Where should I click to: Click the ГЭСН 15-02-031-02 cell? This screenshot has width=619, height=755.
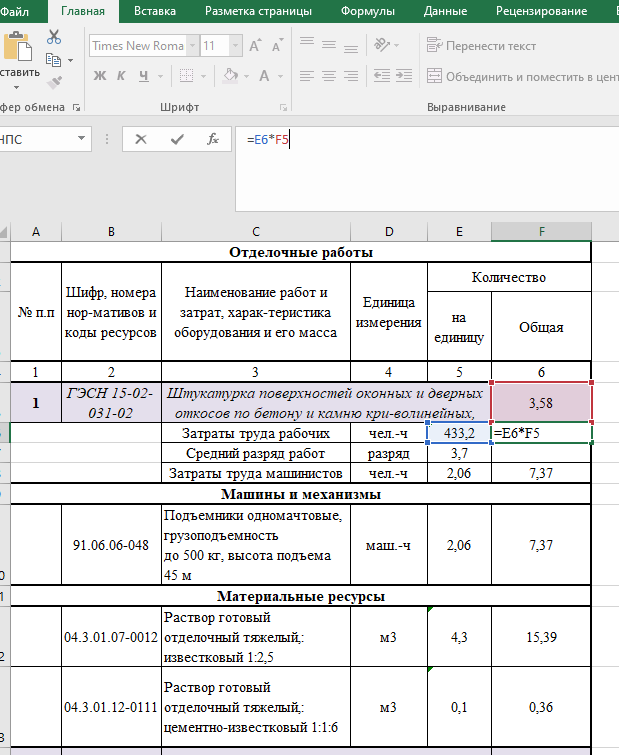point(111,403)
